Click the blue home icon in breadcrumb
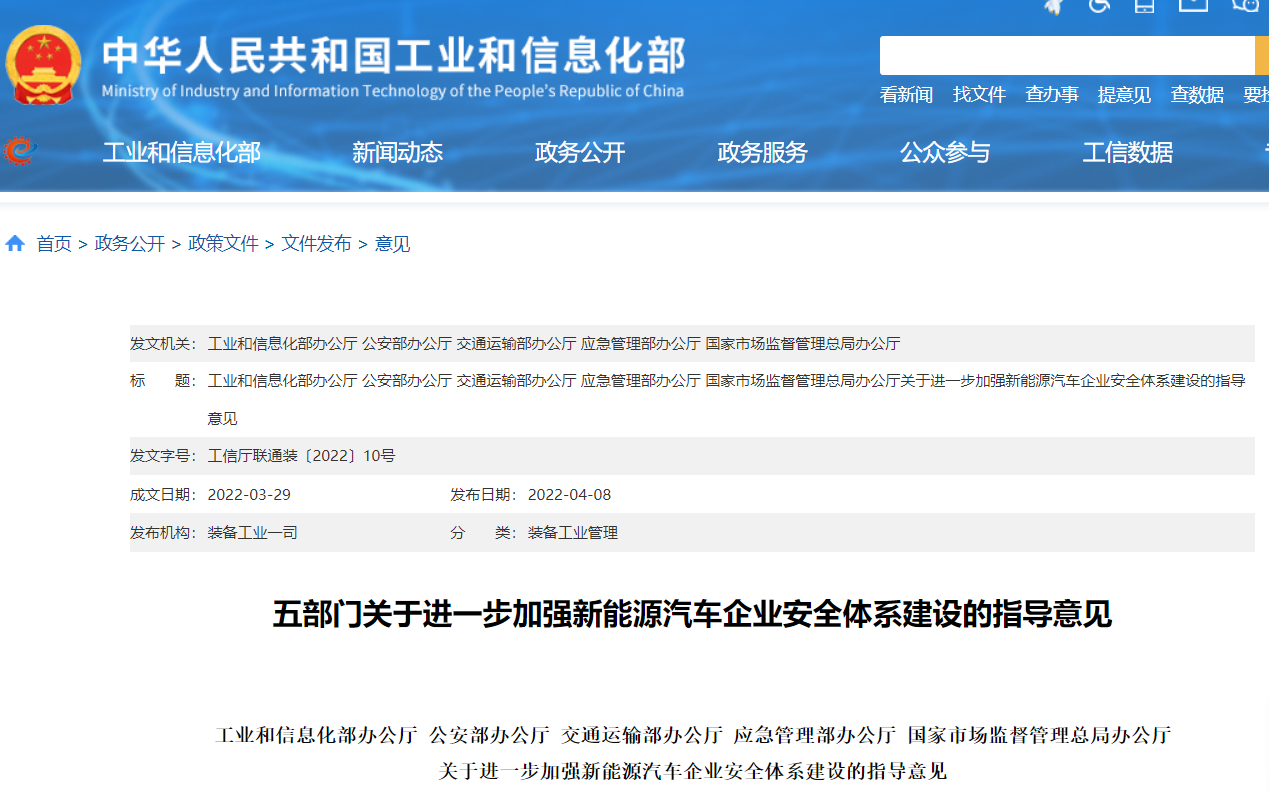1269x793 pixels. (15, 243)
